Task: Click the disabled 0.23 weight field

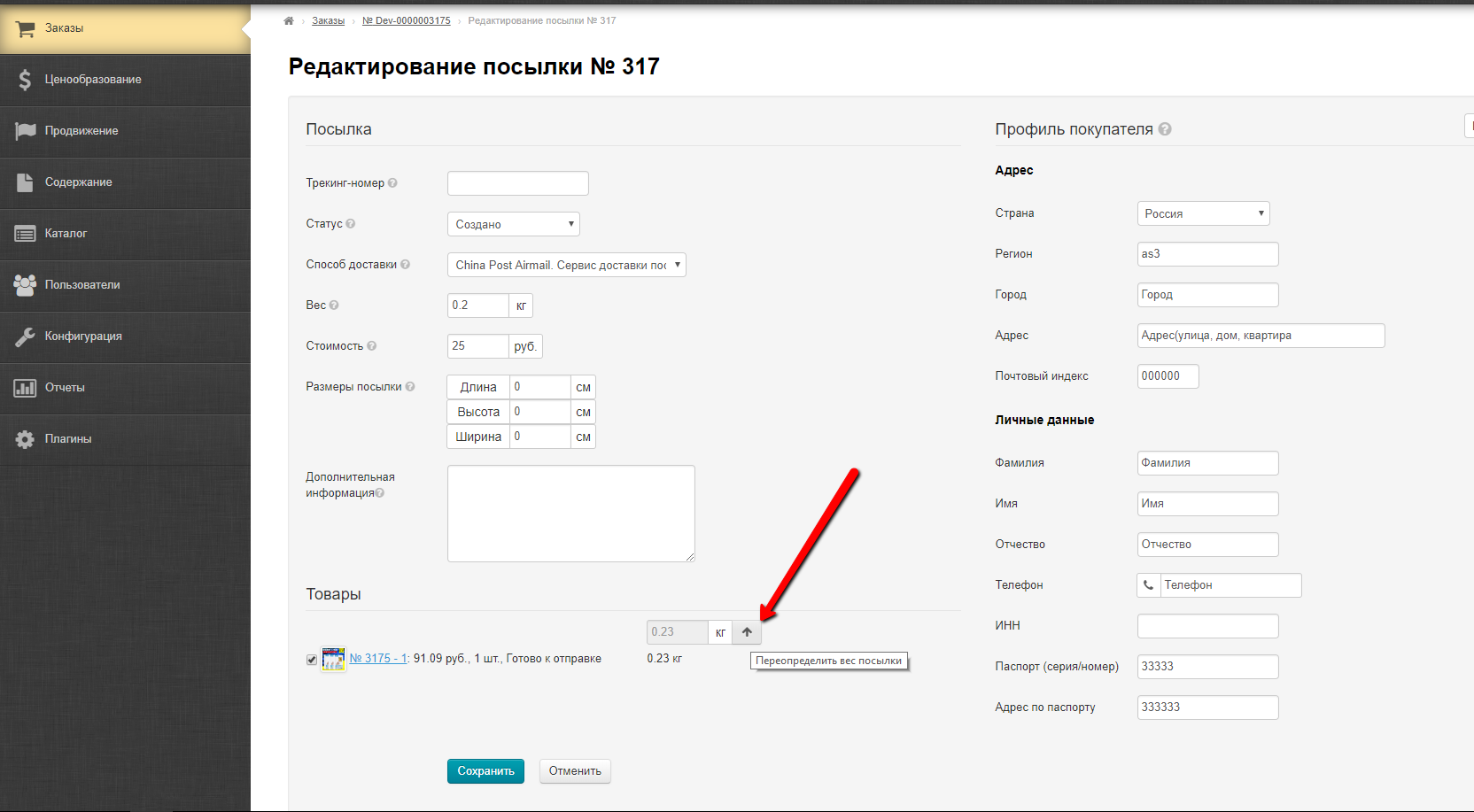Action: tap(678, 632)
